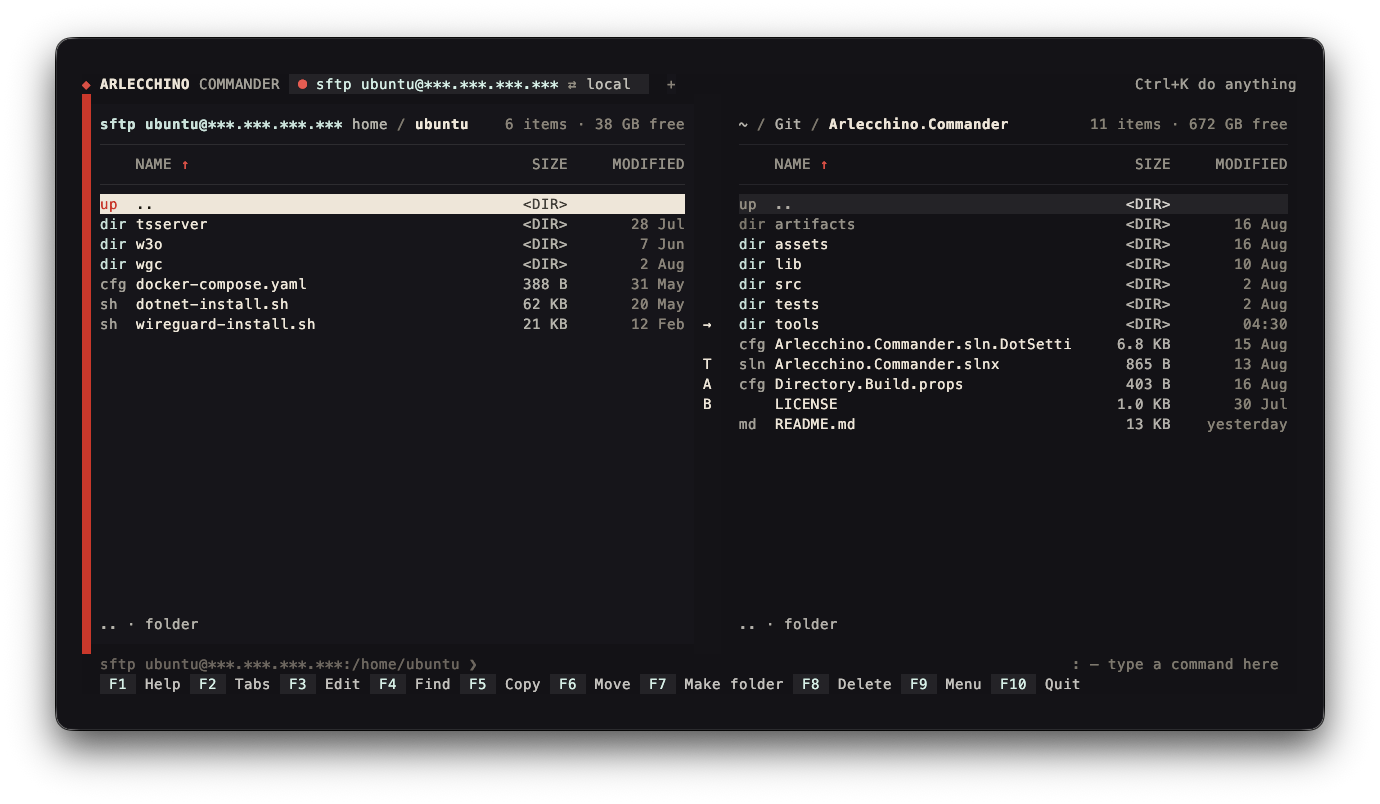Click the F1 Help function key
This screenshot has height=804, width=1380.
pos(141,685)
